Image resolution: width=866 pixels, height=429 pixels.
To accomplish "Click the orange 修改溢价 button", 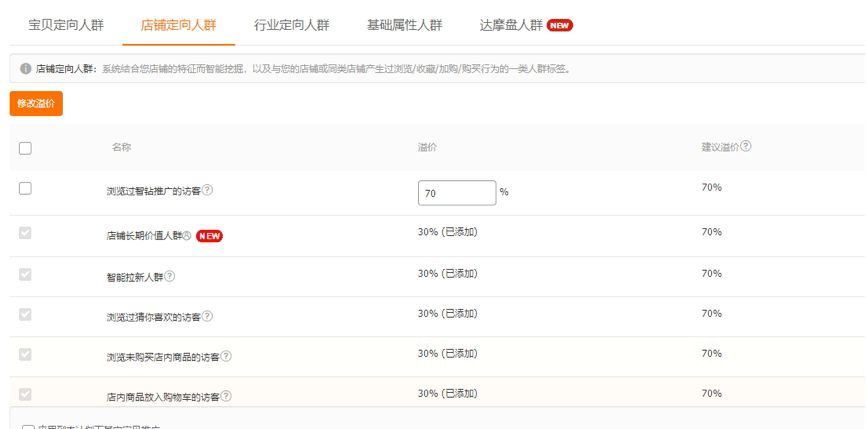I will (36, 104).
